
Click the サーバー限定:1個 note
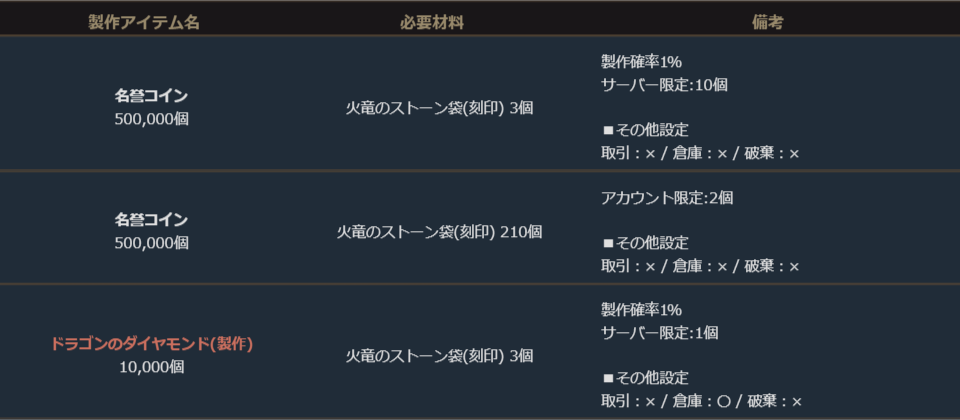pyautogui.click(x=660, y=333)
